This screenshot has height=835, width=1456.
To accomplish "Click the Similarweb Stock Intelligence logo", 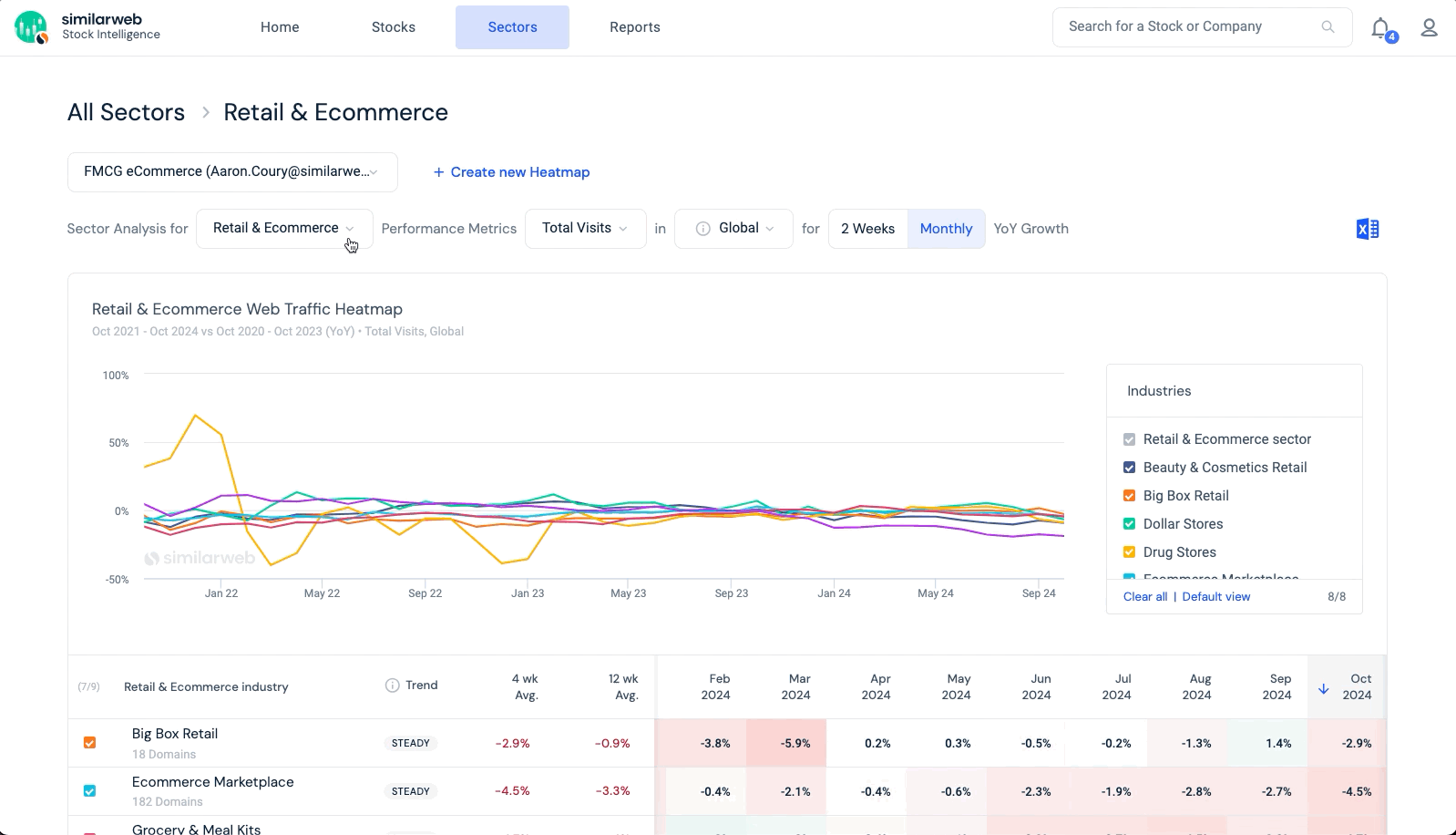I will (x=87, y=26).
